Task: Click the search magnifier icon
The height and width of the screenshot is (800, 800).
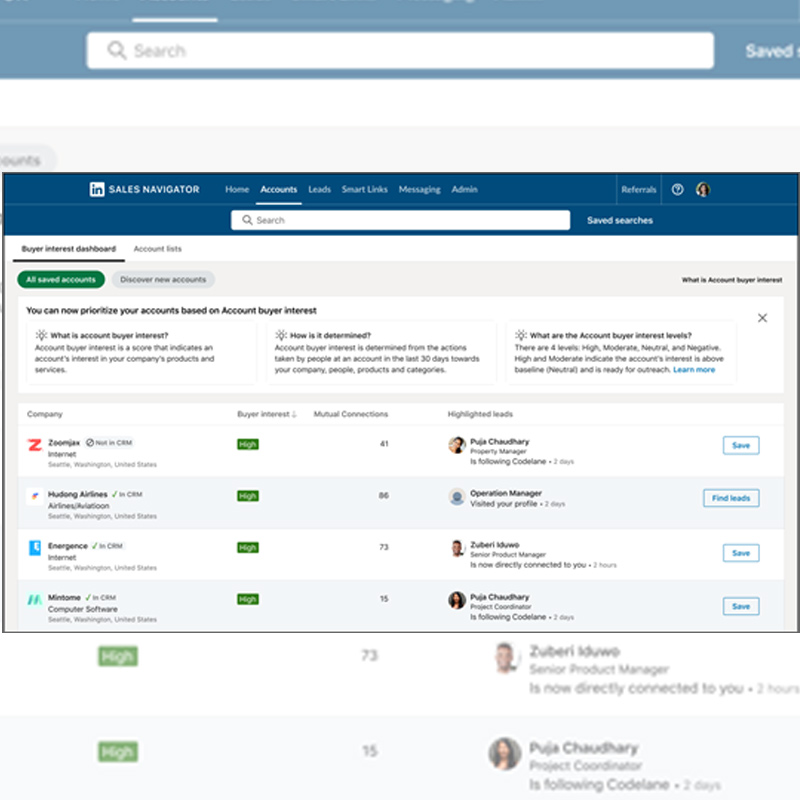Action: [248, 220]
